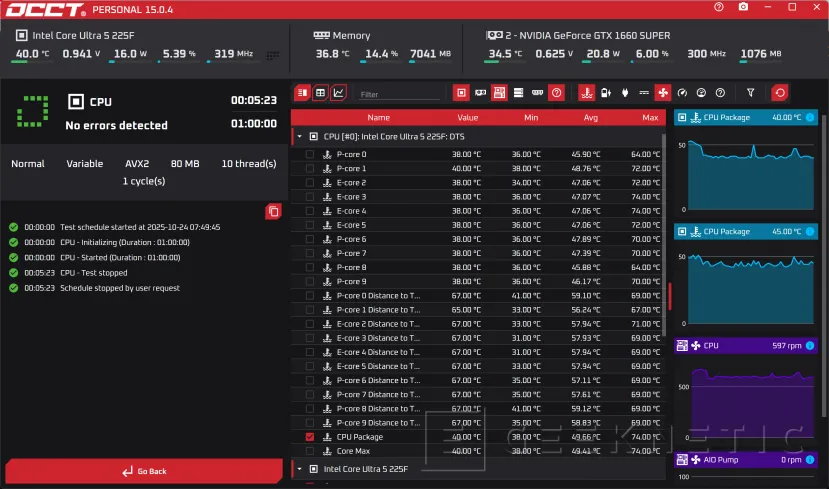Screen dimensions: 829x489
Task: Enable the Core Max checkbox
Action: point(309,451)
